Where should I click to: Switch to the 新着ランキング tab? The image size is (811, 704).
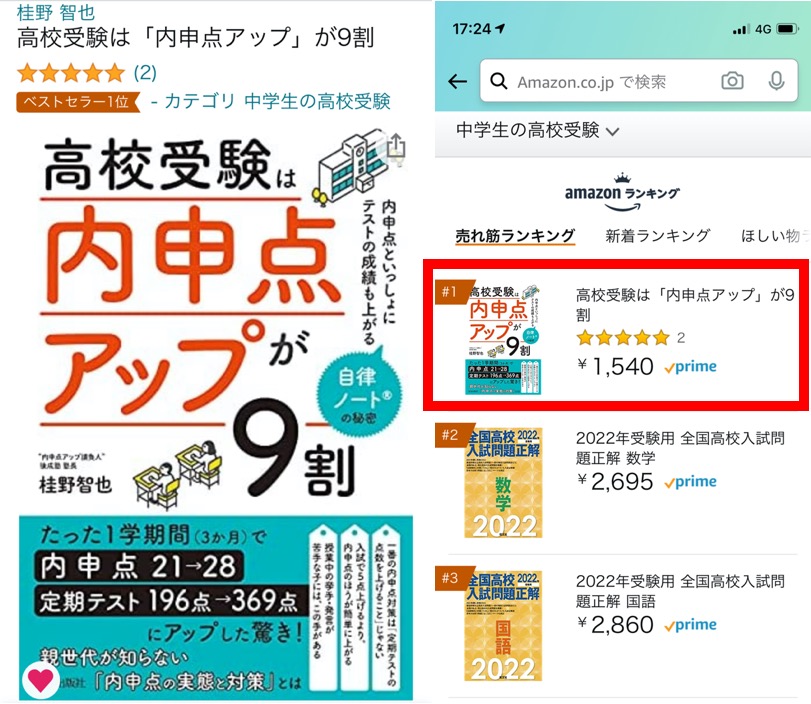[x=657, y=236]
